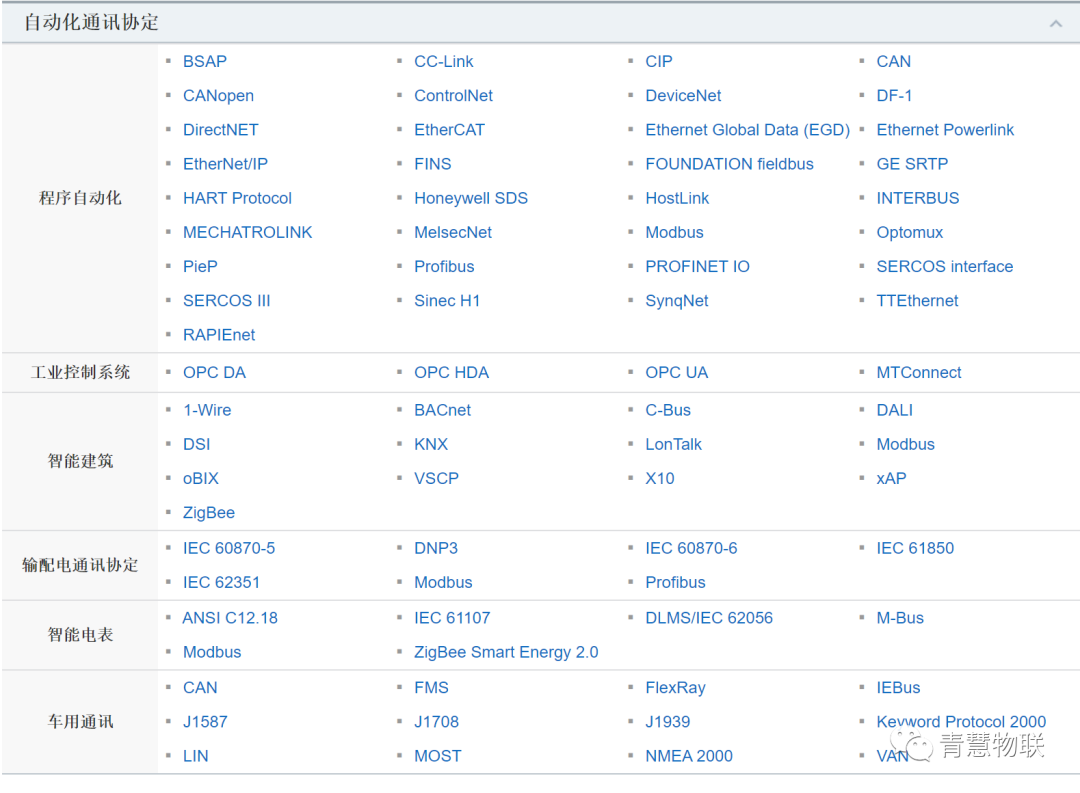Open the OPC HDA link
The image size is (1080, 793).
(x=451, y=373)
